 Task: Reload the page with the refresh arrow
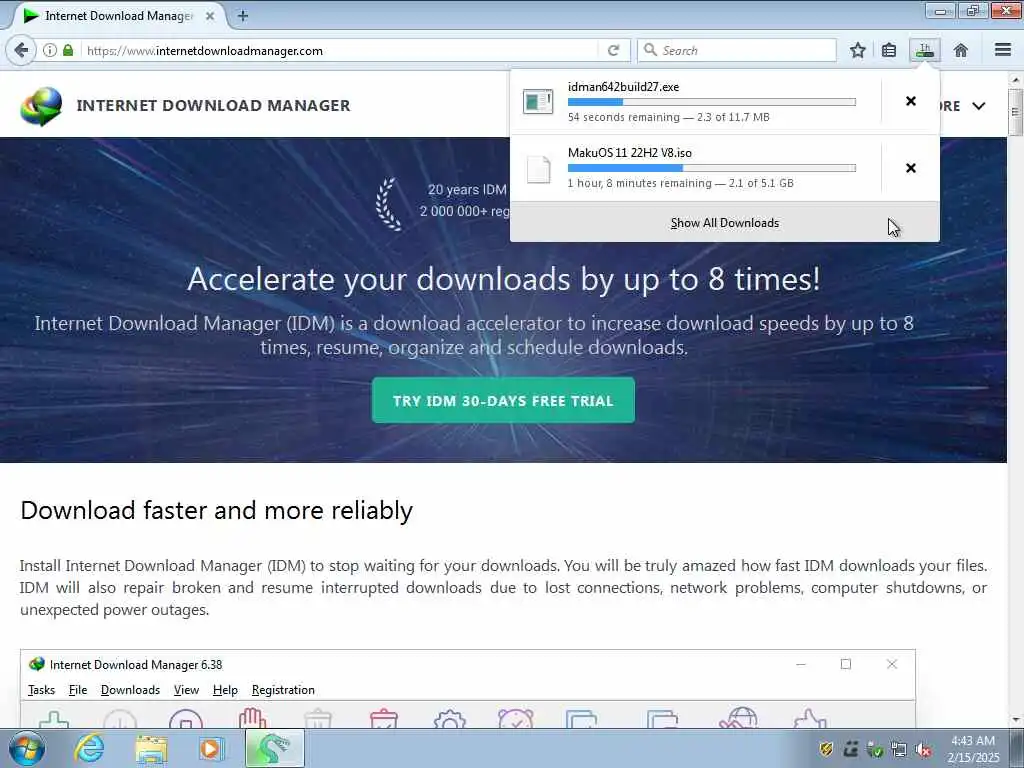point(613,50)
